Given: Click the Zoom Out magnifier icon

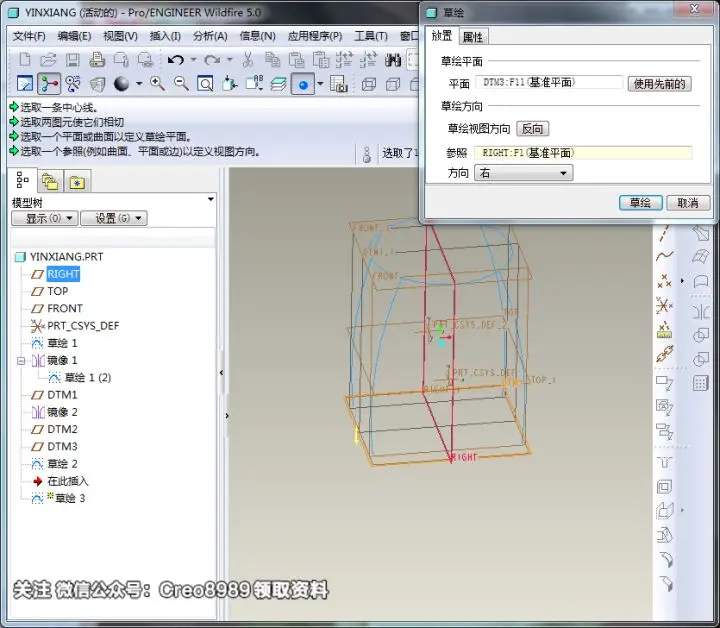Looking at the screenshot, I should pos(181,84).
